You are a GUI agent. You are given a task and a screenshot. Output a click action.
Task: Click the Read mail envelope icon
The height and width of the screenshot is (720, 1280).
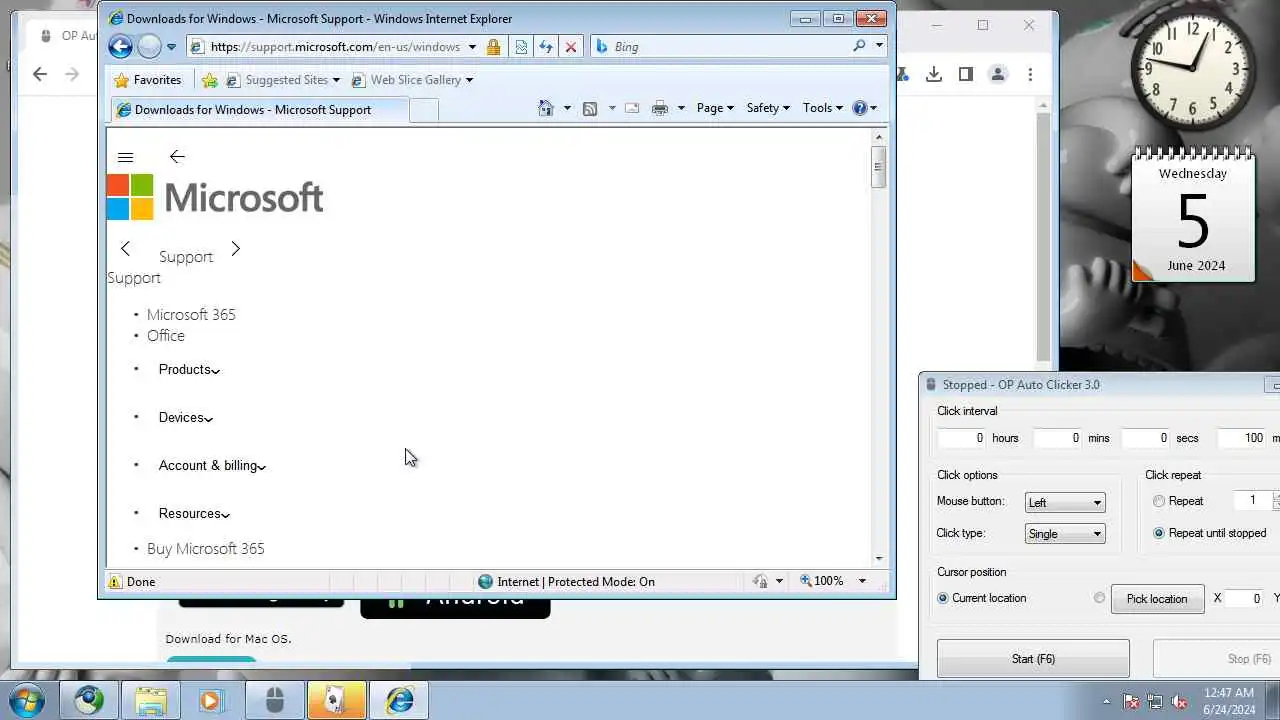(x=632, y=108)
